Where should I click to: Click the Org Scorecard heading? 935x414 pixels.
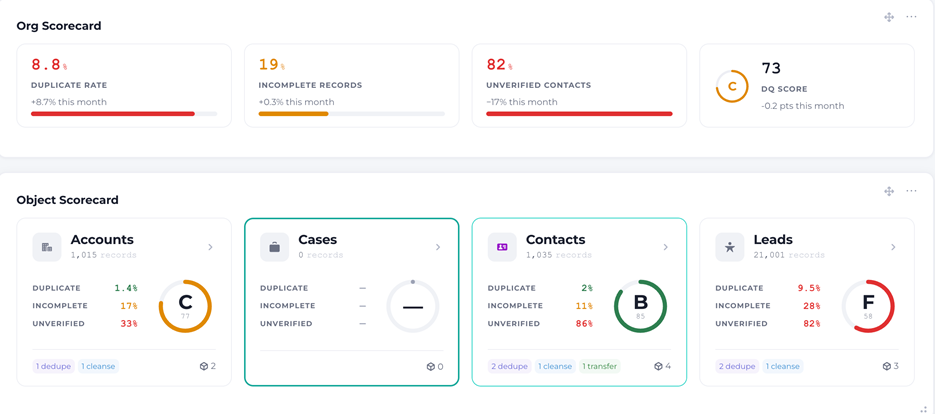58,26
